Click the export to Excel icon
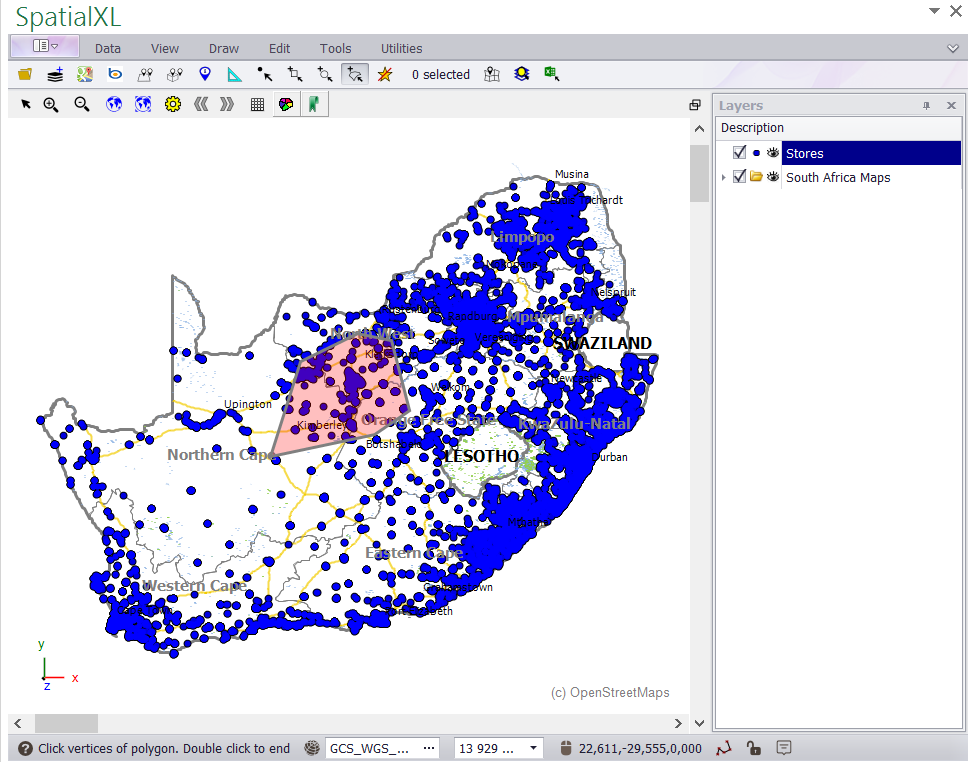The height and width of the screenshot is (762, 976). pos(551,74)
